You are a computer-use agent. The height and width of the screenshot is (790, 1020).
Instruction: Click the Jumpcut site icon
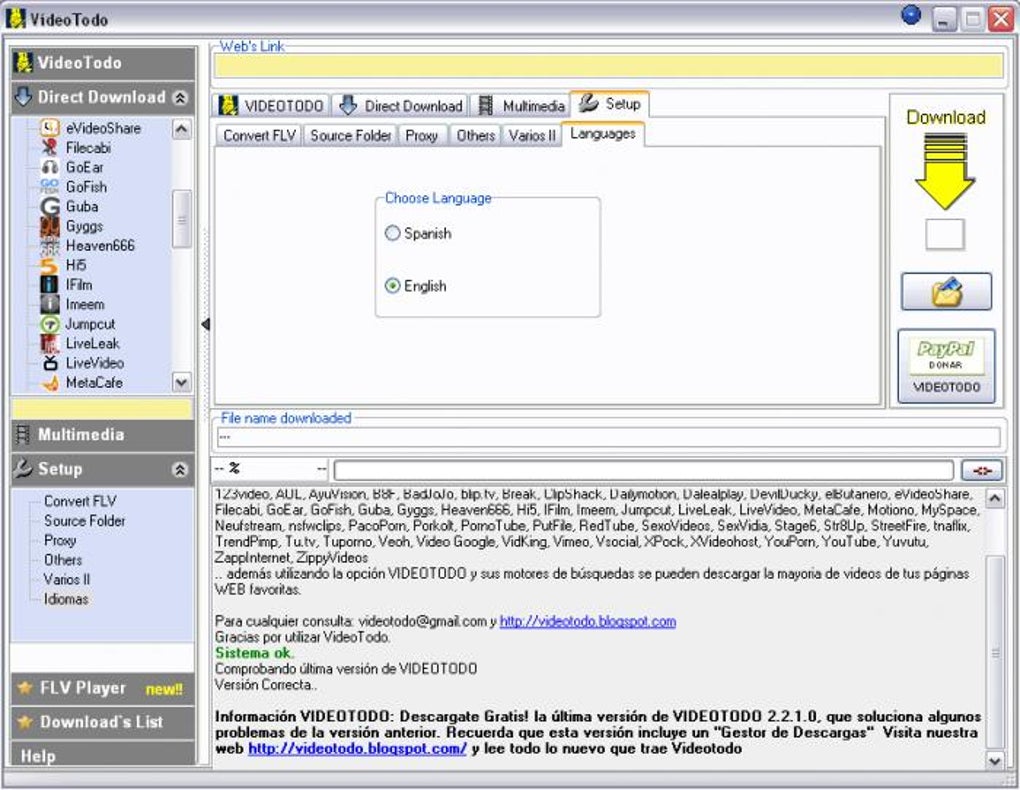tap(50, 324)
